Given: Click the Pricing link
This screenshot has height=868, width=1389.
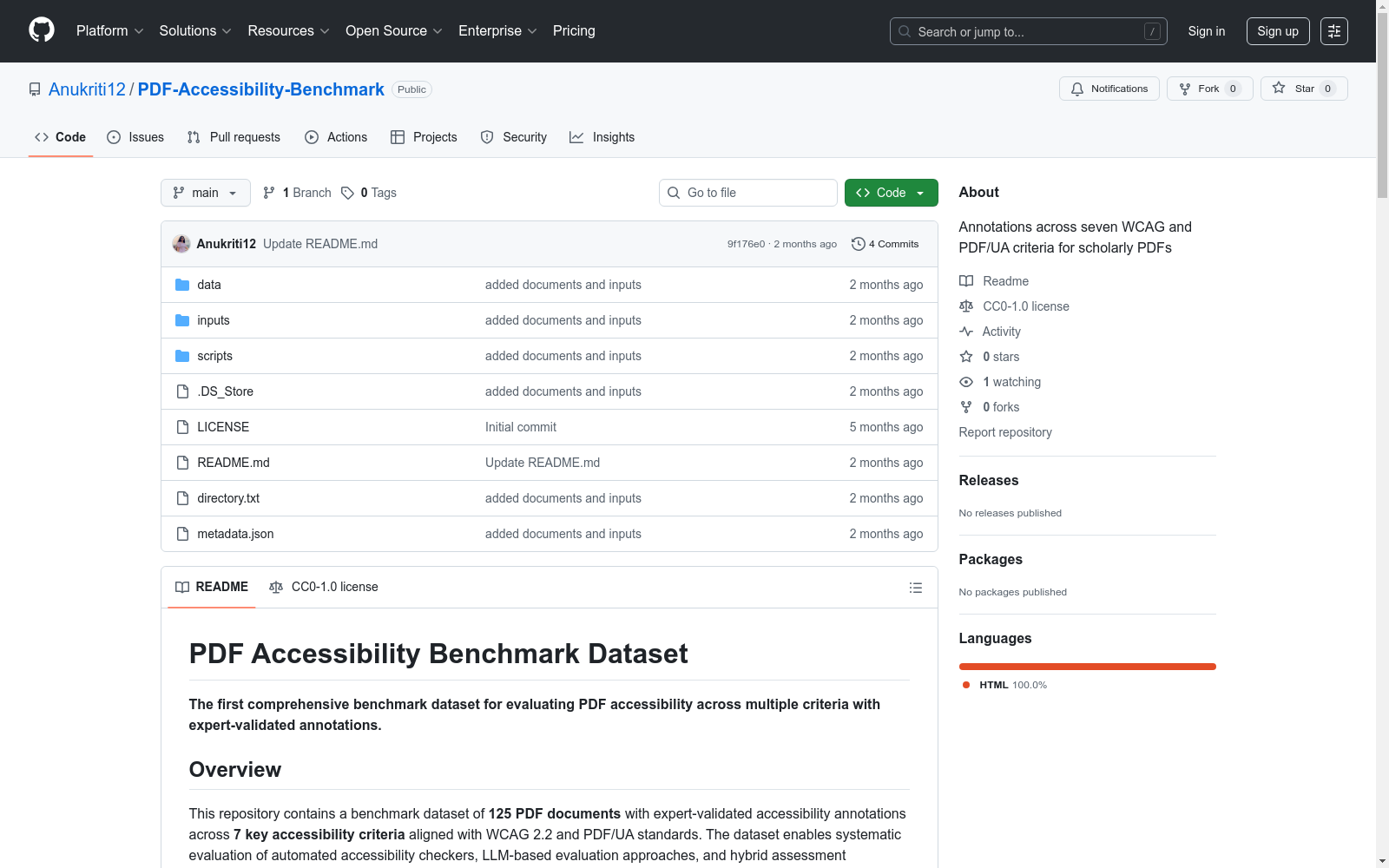Looking at the screenshot, I should pos(574,31).
